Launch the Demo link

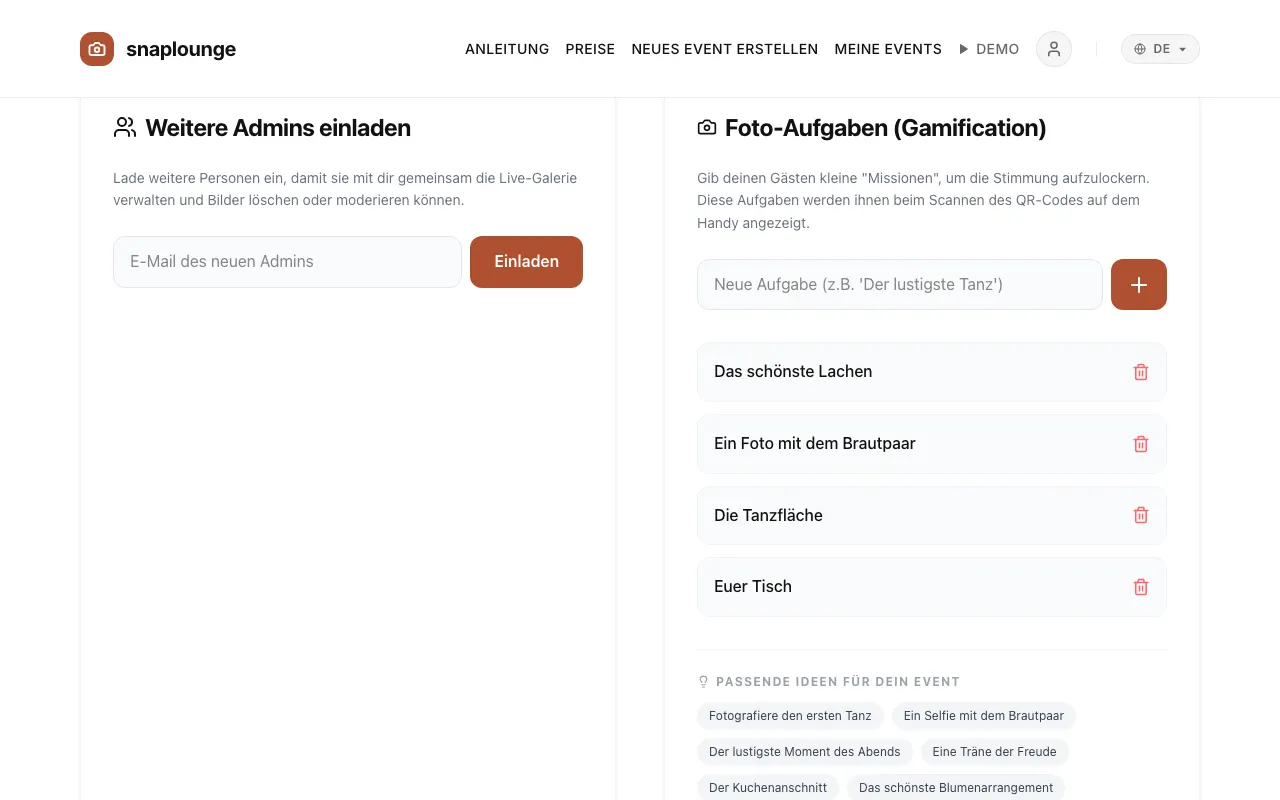point(989,49)
